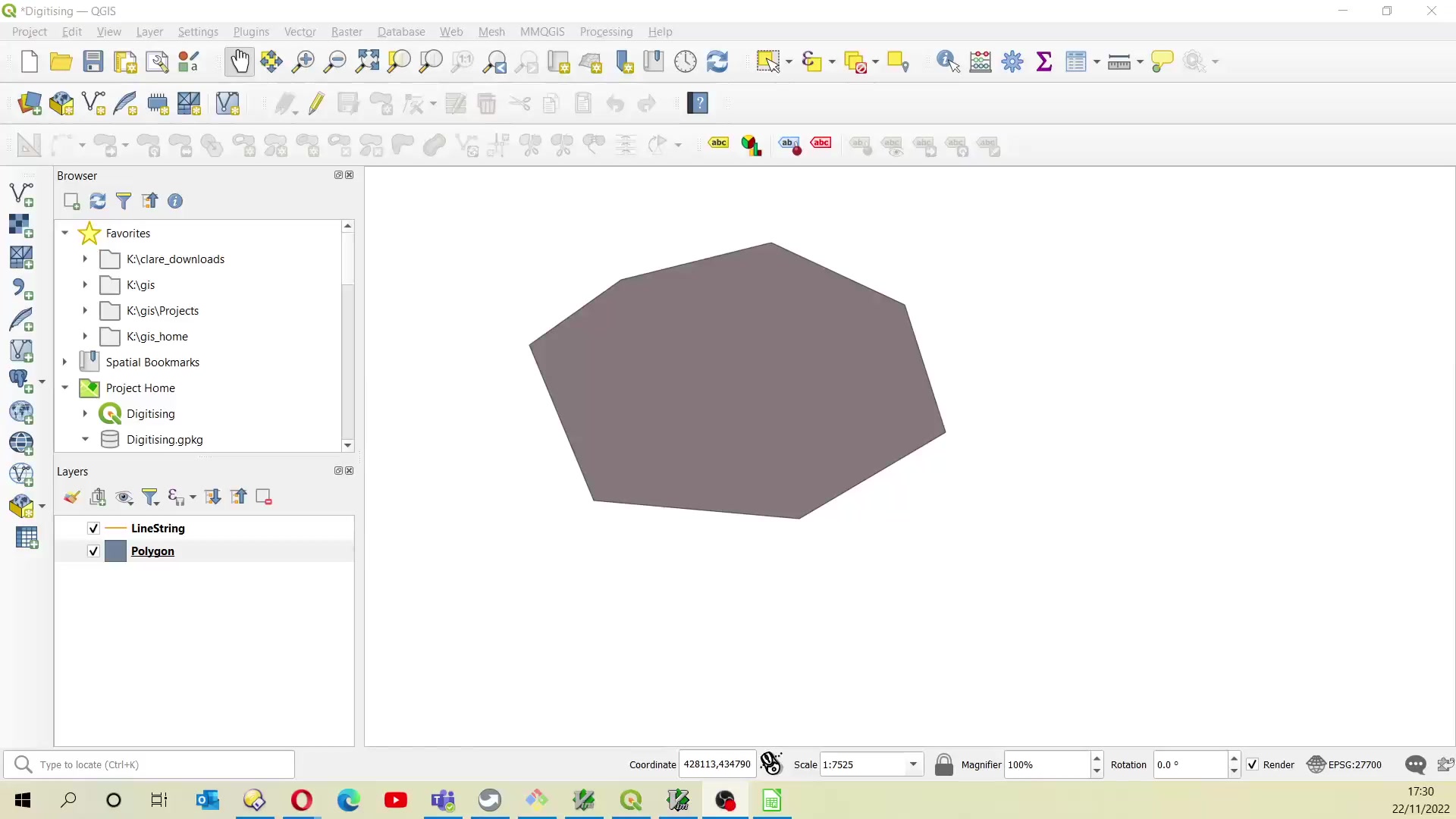1456x819 pixels.
Task: Click inside the Type to locate field
Action: coord(152,764)
